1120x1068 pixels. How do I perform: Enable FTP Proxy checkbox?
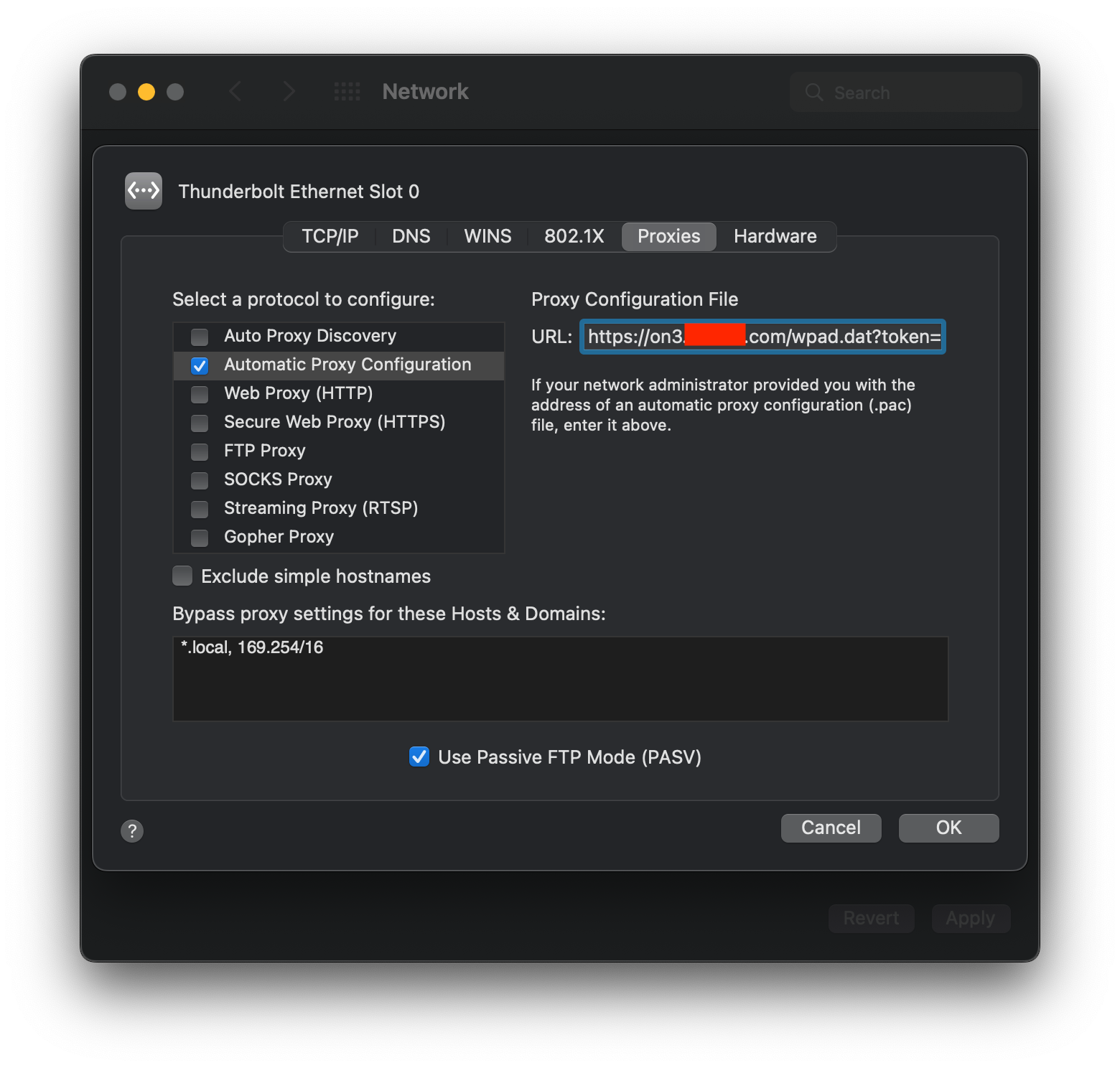pyautogui.click(x=200, y=451)
